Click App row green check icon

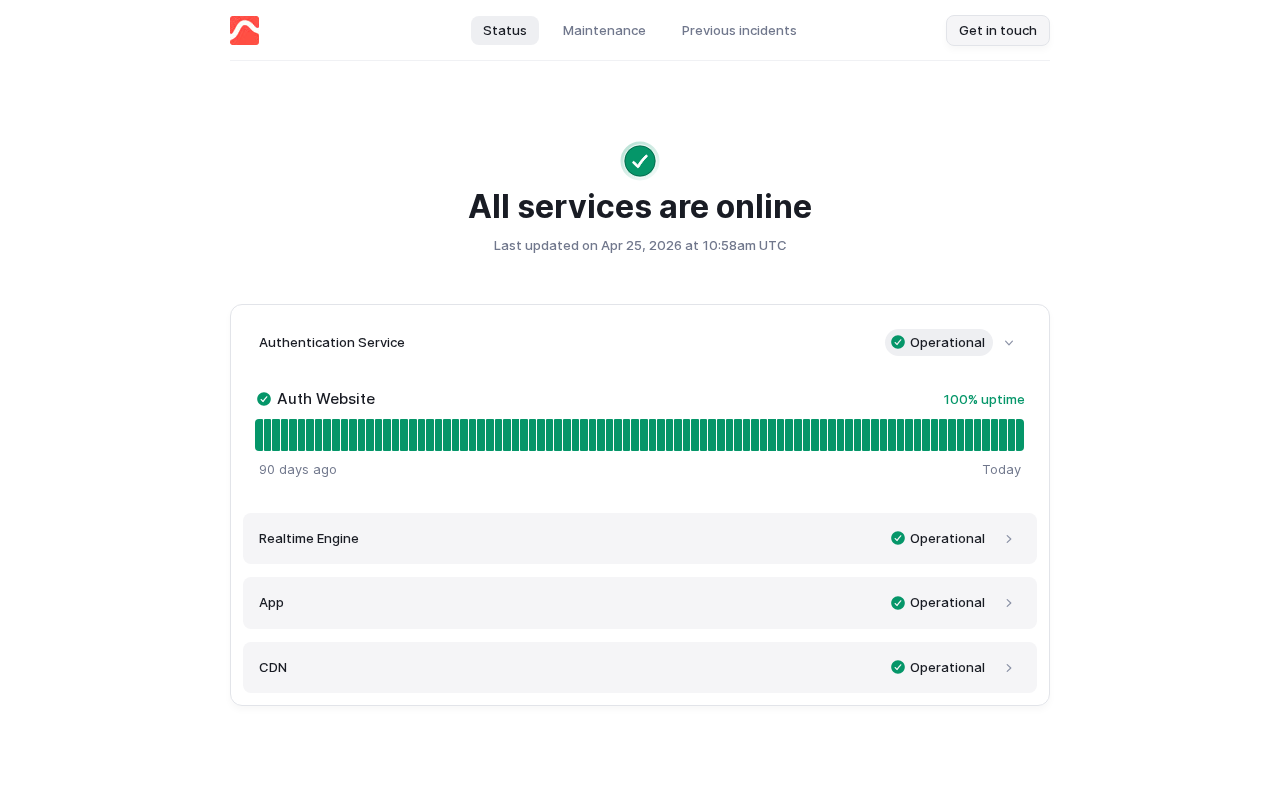[898, 603]
